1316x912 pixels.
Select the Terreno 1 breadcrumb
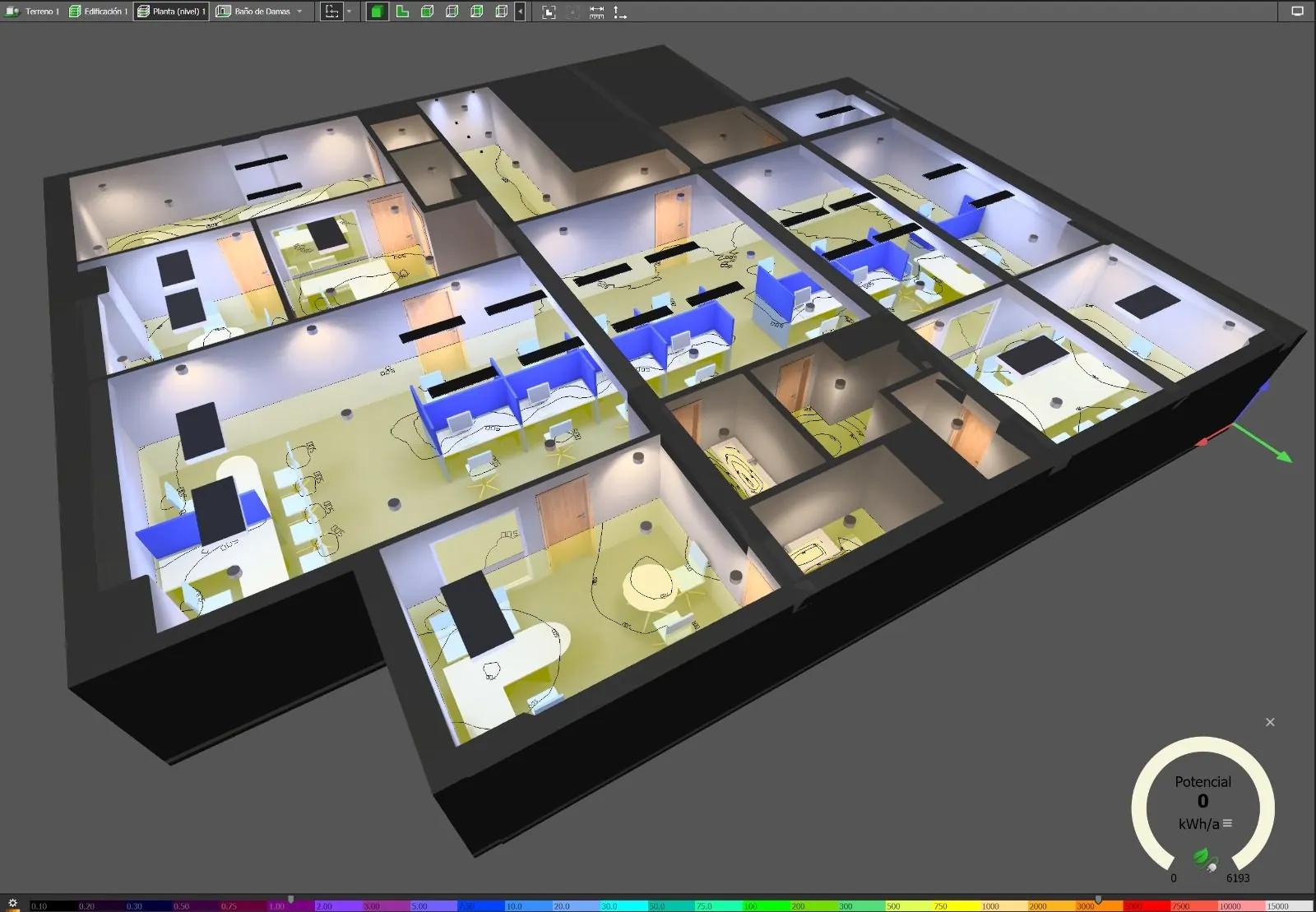33,12
